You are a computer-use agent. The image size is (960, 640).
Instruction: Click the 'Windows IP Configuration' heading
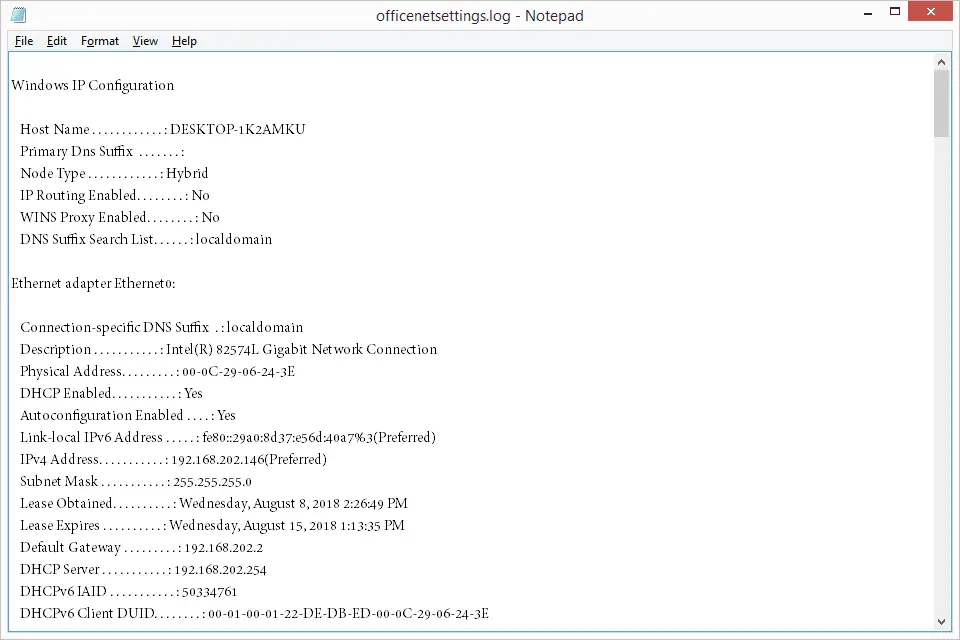coord(92,85)
